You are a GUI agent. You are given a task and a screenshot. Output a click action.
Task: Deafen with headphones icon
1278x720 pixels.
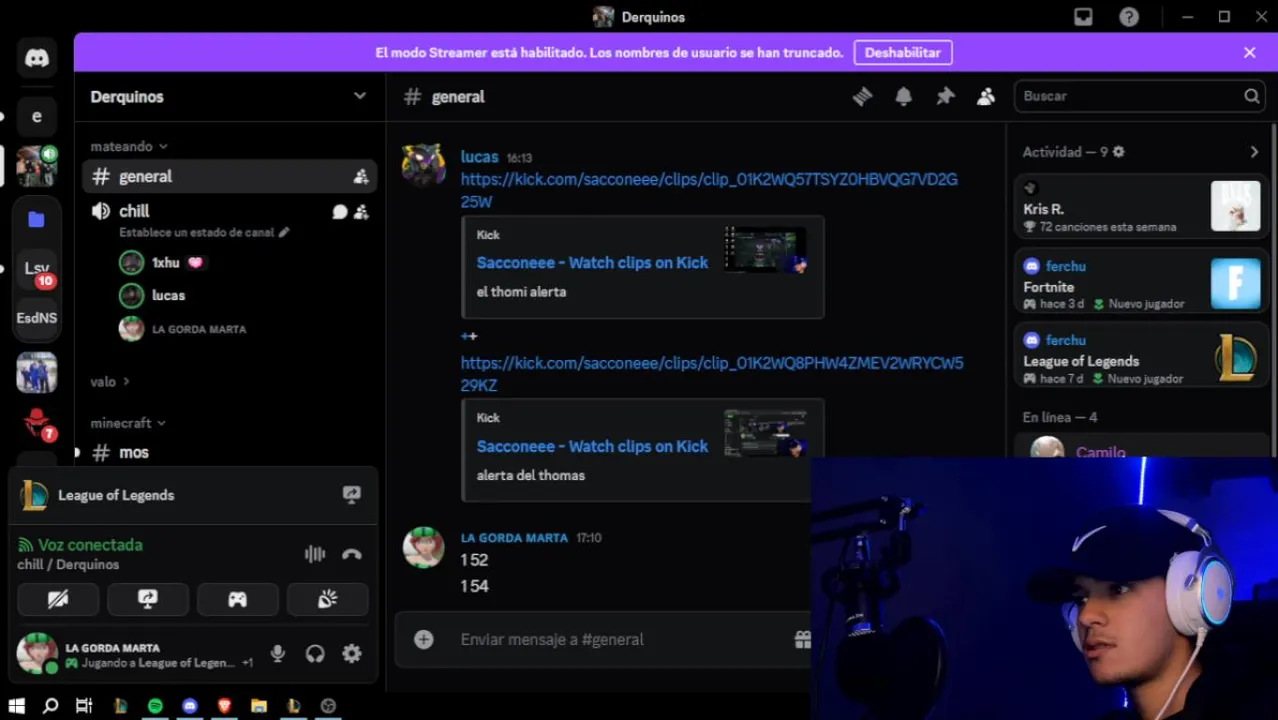(x=315, y=654)
